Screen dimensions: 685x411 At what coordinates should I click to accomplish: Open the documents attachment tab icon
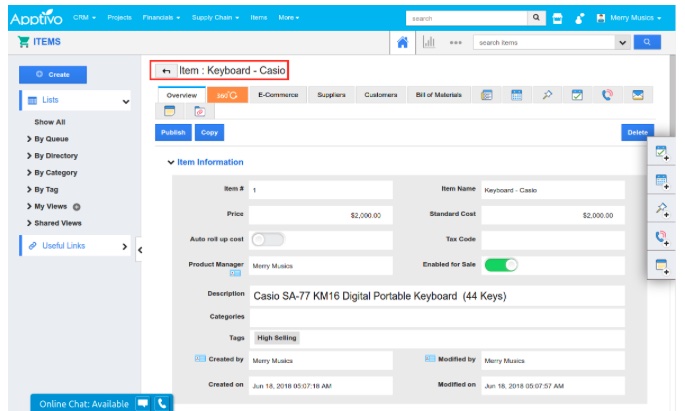point(200,111)
